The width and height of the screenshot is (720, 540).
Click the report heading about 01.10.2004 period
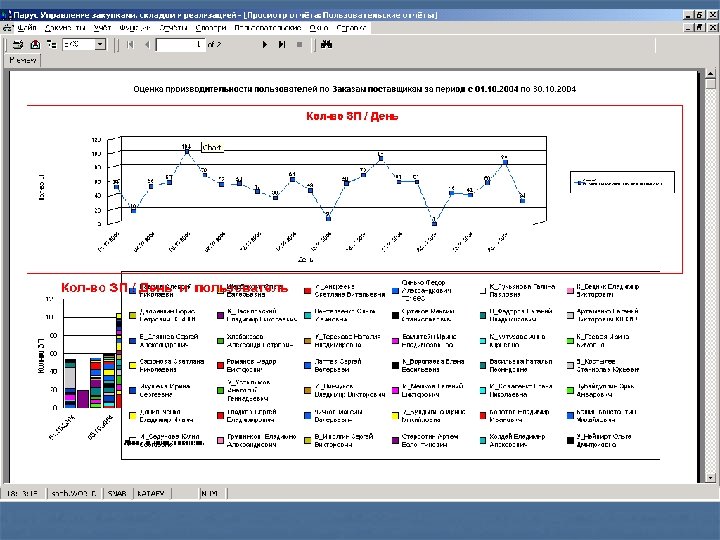click(x=354, y=89)
